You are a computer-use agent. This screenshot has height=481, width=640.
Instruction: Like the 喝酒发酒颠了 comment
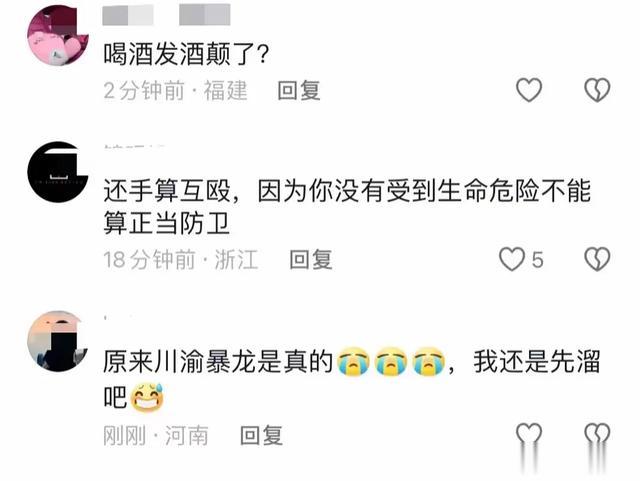[529, 90]
